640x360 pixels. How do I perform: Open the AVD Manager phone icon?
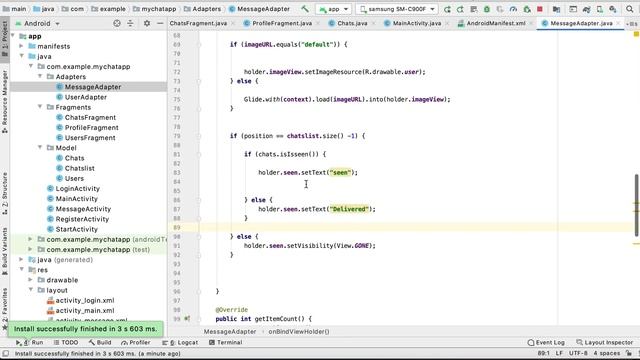[600, 9]
